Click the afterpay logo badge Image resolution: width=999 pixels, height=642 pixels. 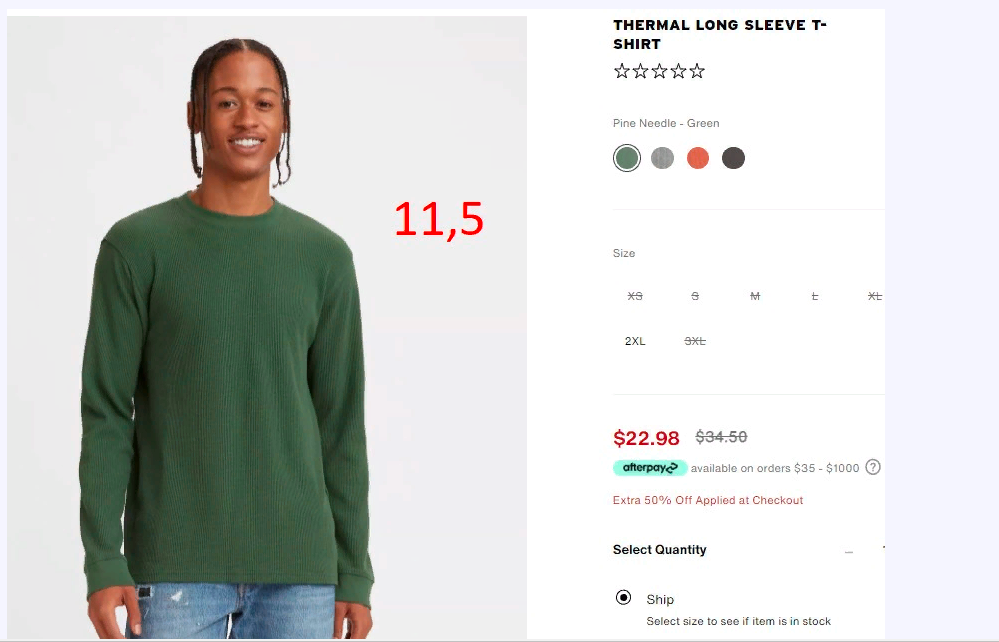650,467
